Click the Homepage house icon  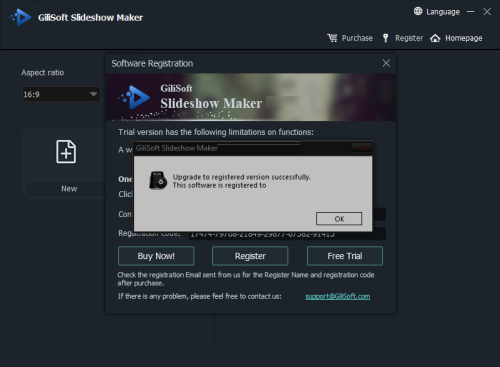[x=435, y=38]
